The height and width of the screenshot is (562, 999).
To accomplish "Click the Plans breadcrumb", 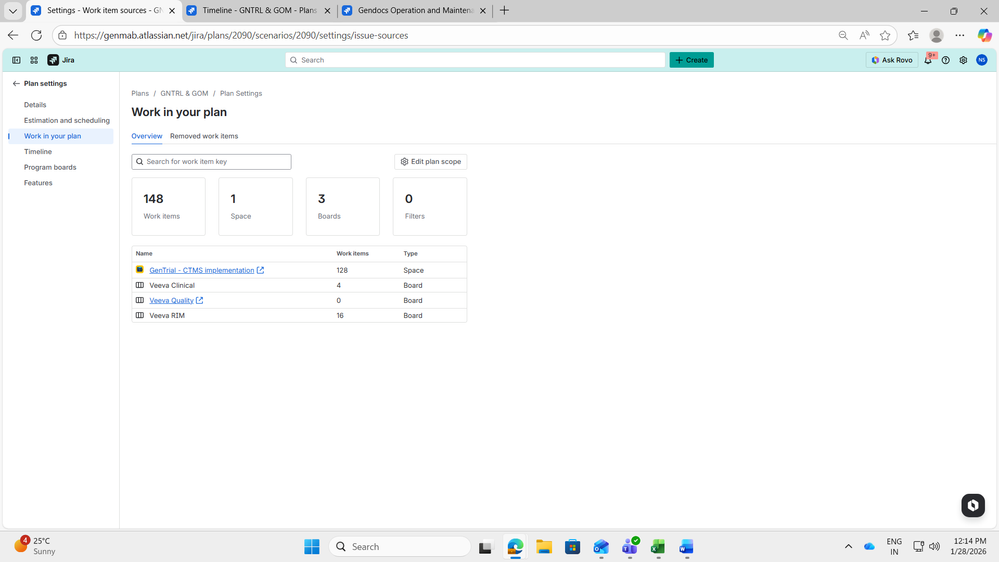I will (x=140, y=93).
